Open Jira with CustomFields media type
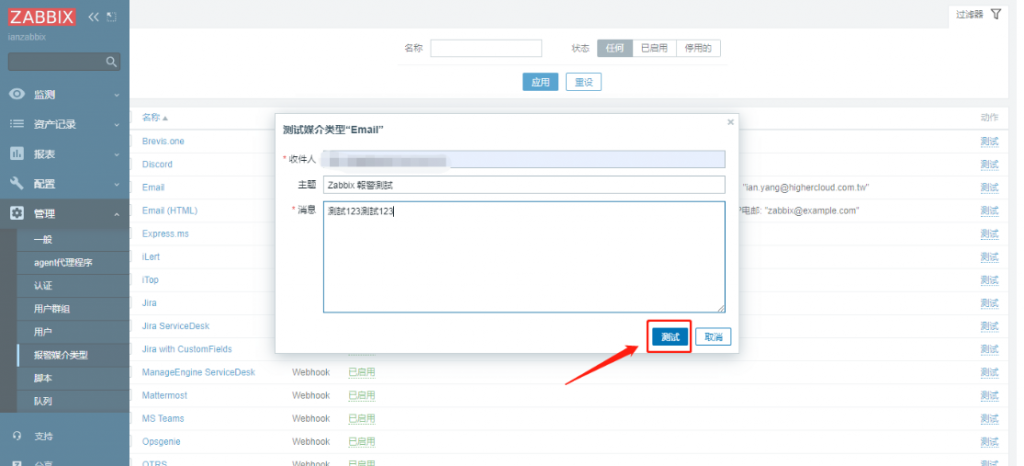This screenshot has width=1024, height=466. coord(187,349)
